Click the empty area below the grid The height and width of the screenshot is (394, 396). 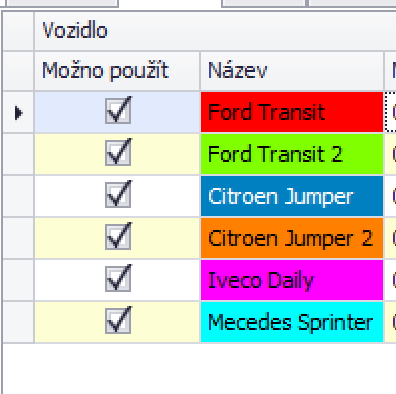pos(199,369)
